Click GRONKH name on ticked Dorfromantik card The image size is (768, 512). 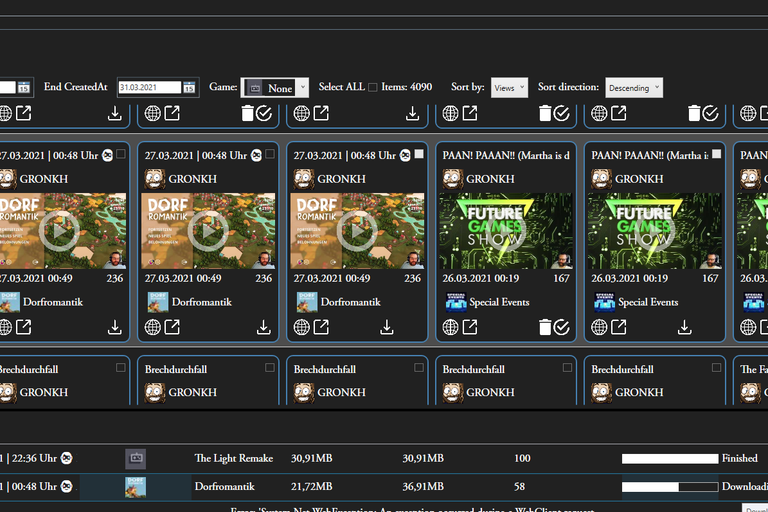[x=341, y=179]
